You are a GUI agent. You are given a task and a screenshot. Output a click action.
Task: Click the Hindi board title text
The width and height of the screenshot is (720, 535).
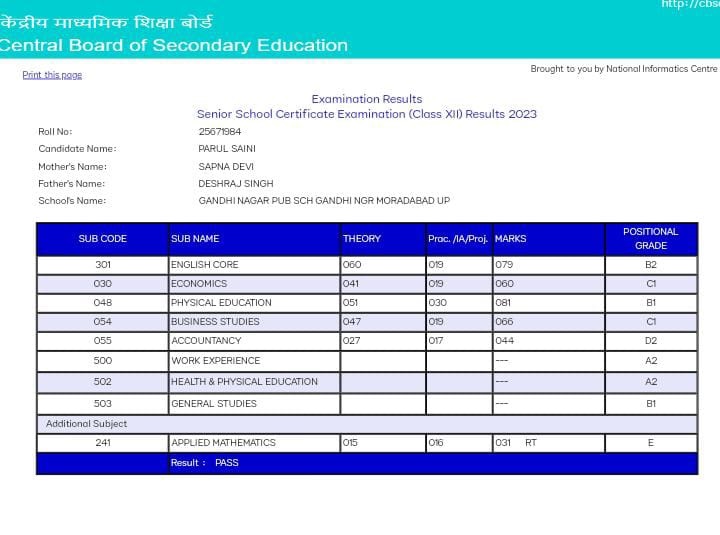click(106, 22)
